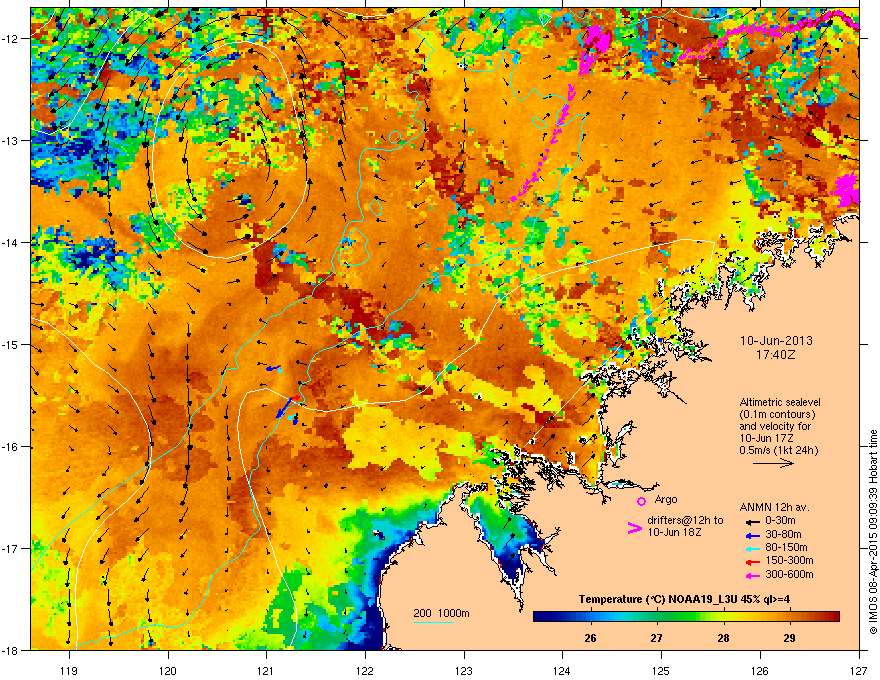Click the time text 17:40Z
Viewport: 880px width, 680px height.
tap(776, 355)
